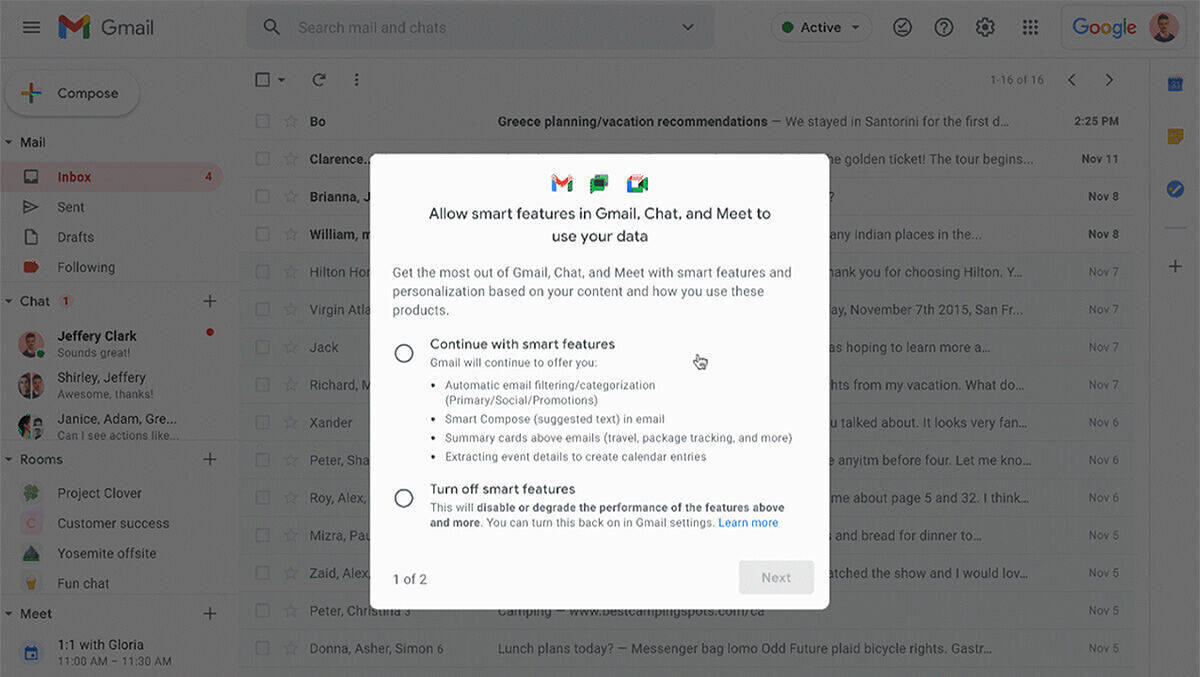Screen dimensions: 1200x677
Task: Tick the checkbox for Xander's email
Action: point(262,422)
